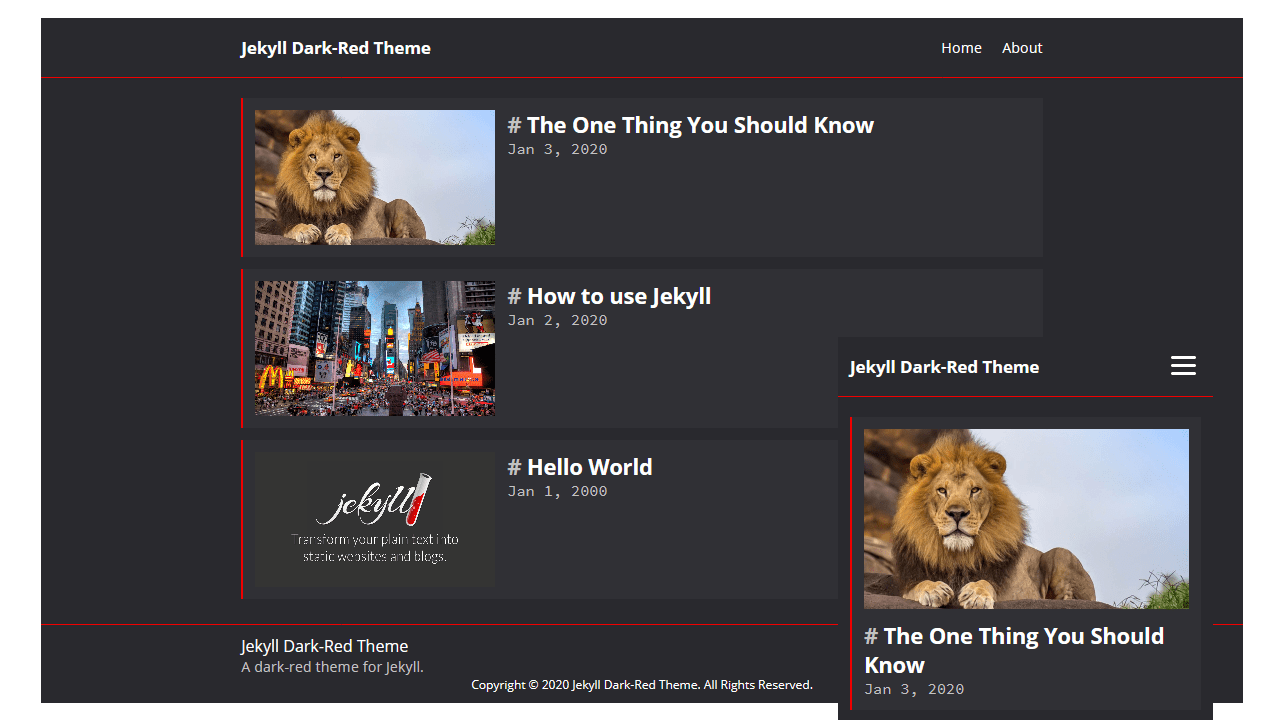The height and width of the screenshot is (720, 1280).
Task: Click 'A dark-red theme for Jekyll.' description
Action: coord(333,667)
